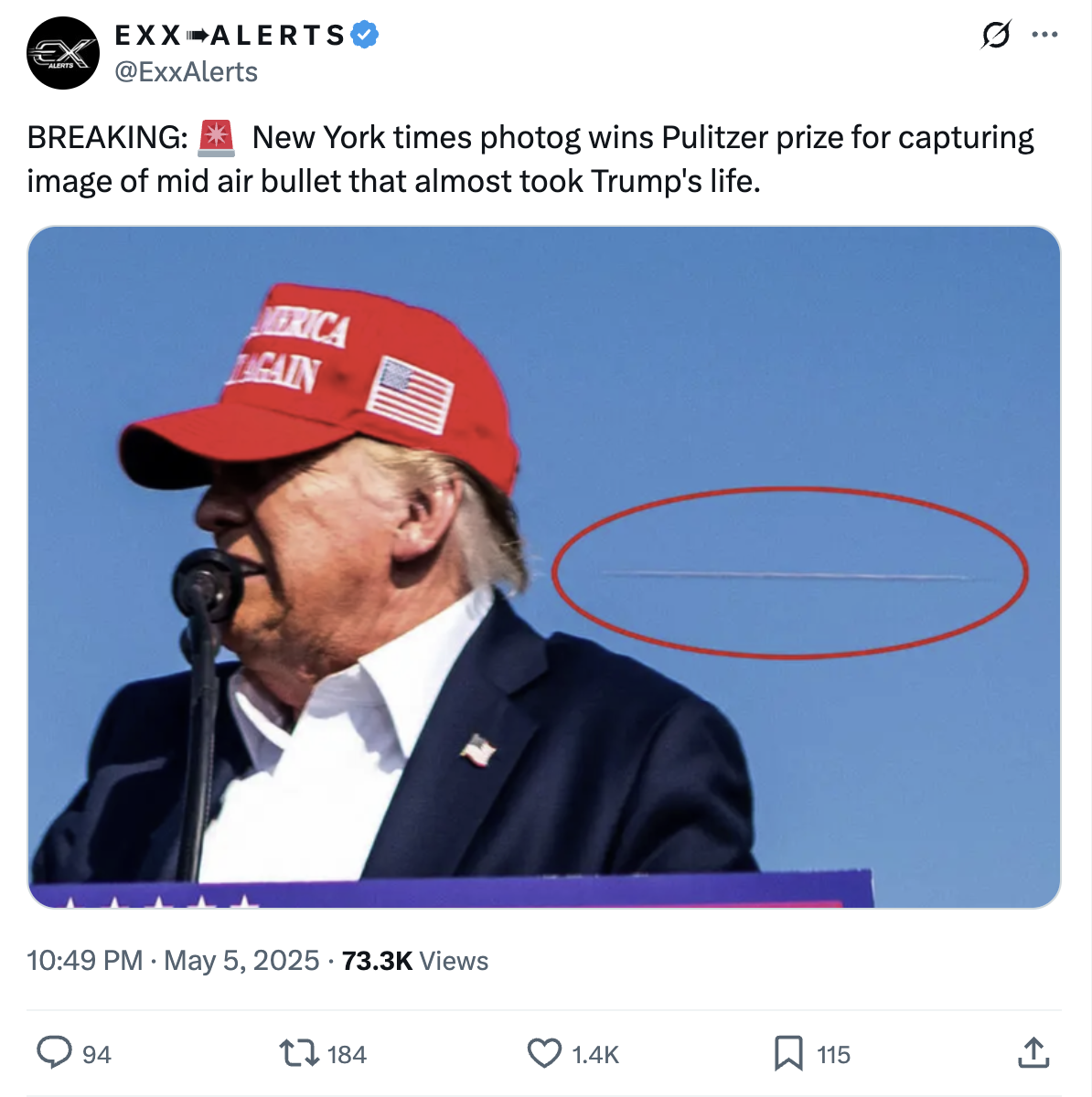Click the BREAKING tweet text body
The image size is (1092, 1097).
(530, 159)
